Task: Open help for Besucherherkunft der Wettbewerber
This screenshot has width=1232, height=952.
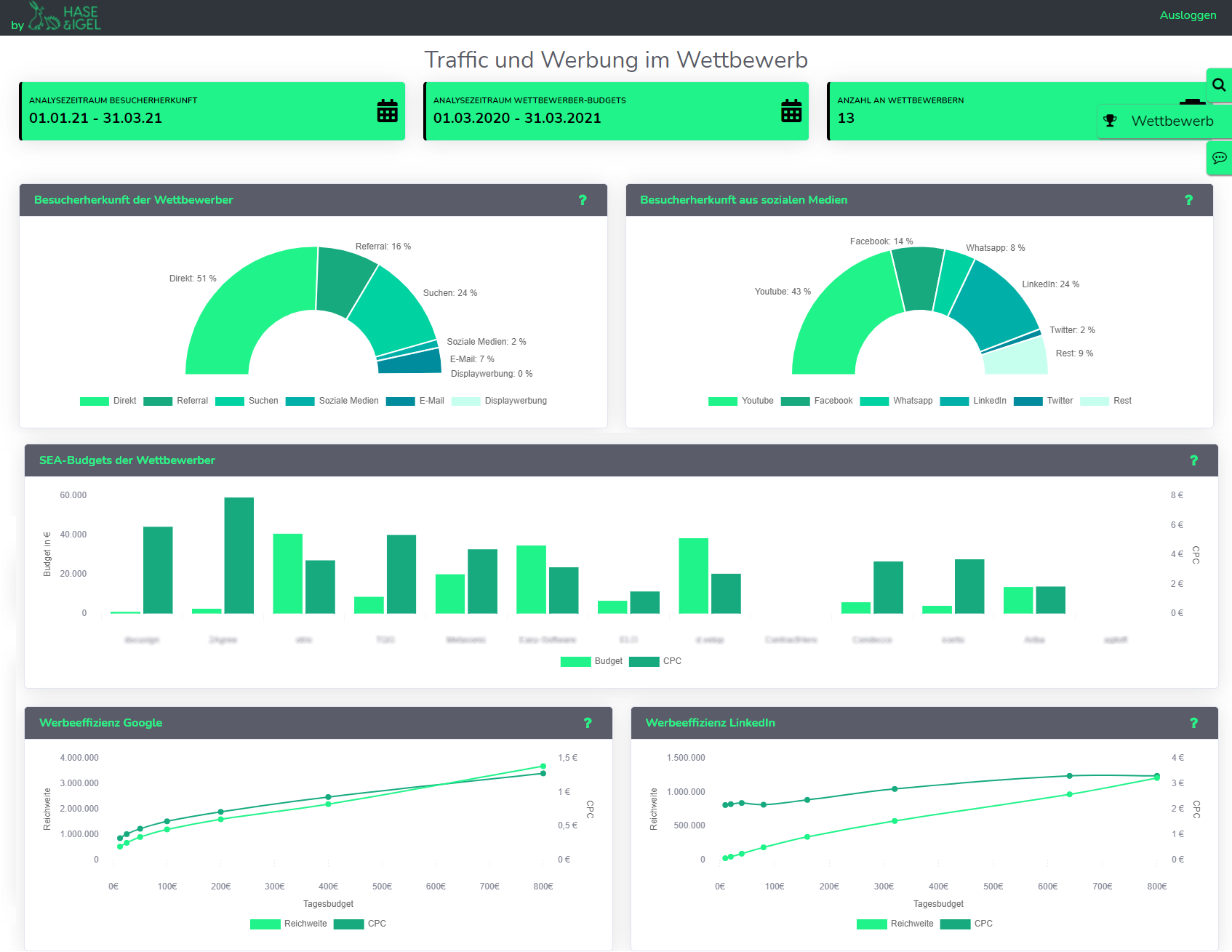Action: (x=583, y=200)
